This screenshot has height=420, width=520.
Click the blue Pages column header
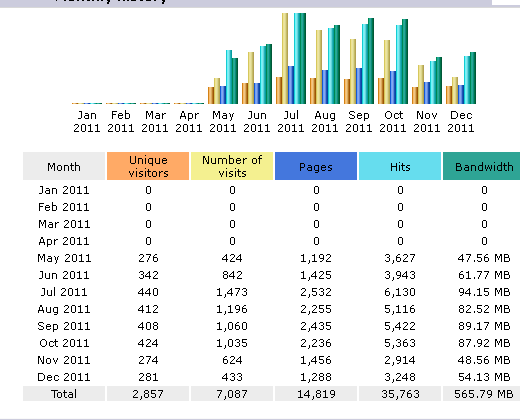point(316,166)
